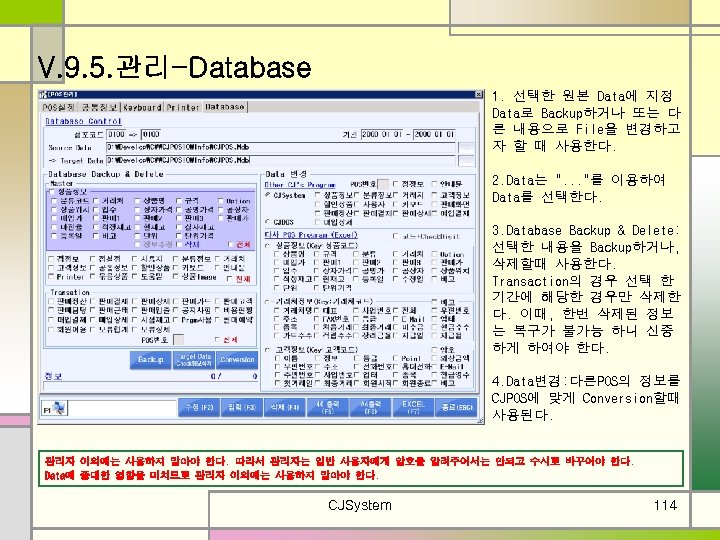Select the CJDOS radio button
Viewport: 720px width, 540px height.
pyautogui.click(x=268, y=222)
